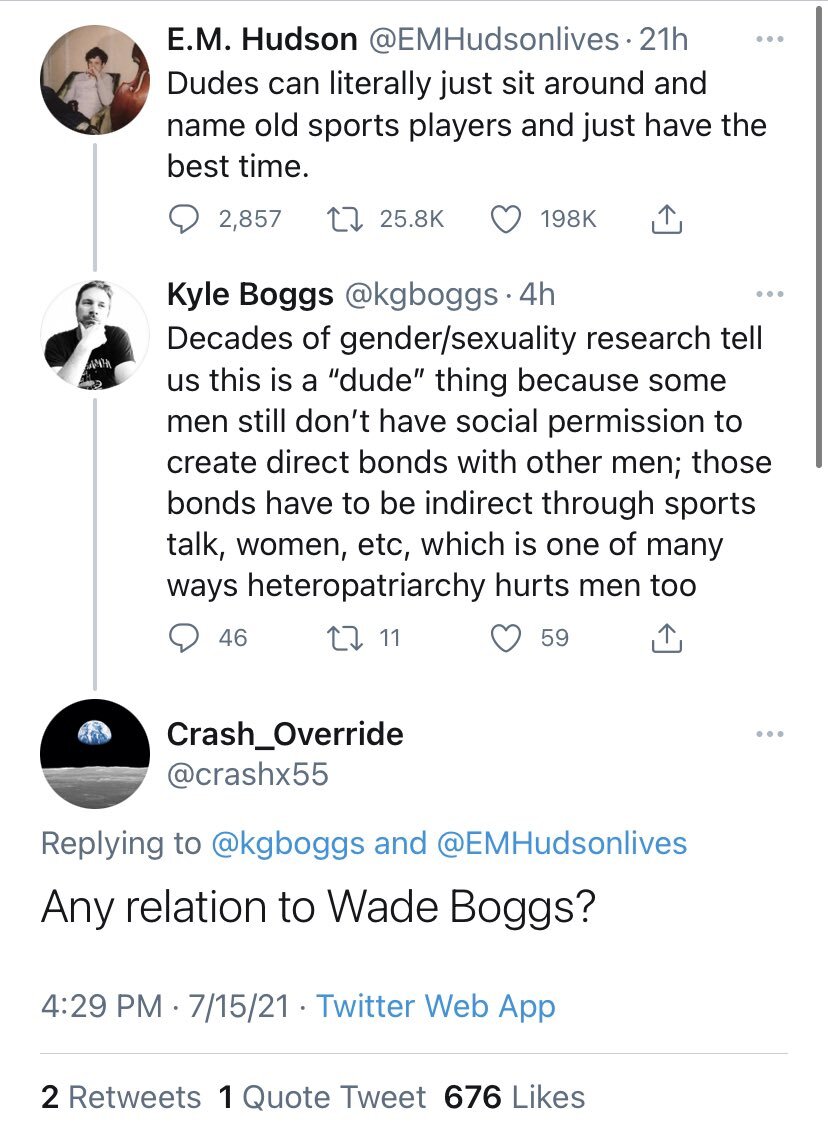Open Crash_Override's Earth avatar
The image size is (828, 1128).
(x=93, y=755)
